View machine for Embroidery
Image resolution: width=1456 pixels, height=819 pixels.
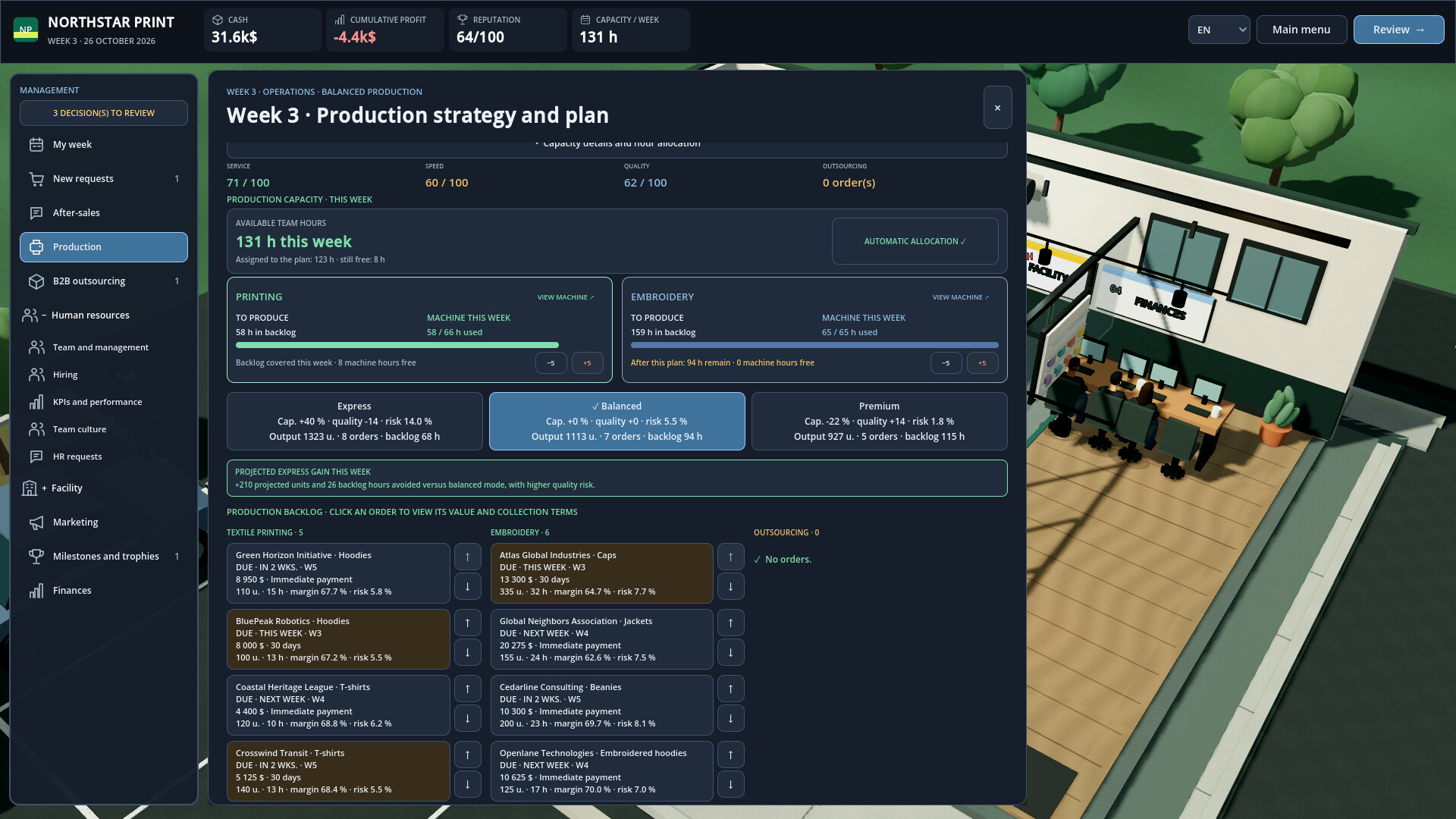pos(961,297)
